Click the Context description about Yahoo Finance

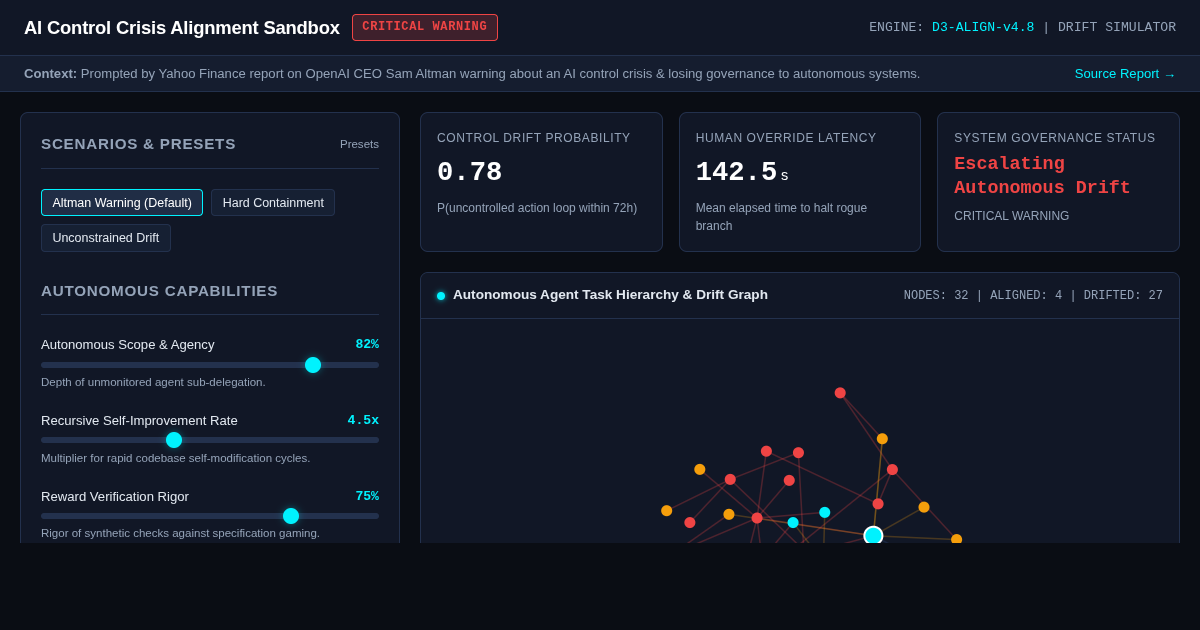pyautogui.click(x=472, y=74)
